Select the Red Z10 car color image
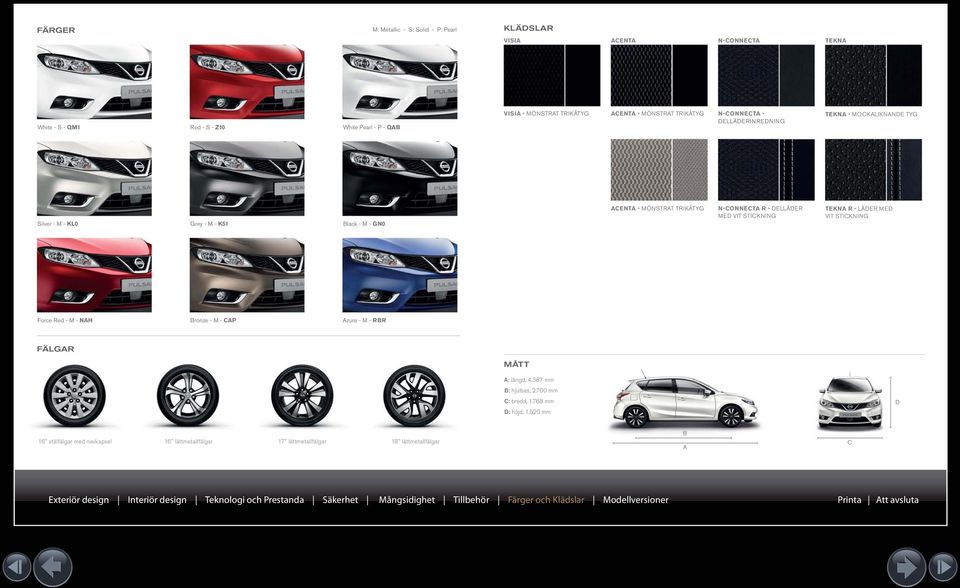The height and width of the screenshot is (588, 960). [247, 81]
